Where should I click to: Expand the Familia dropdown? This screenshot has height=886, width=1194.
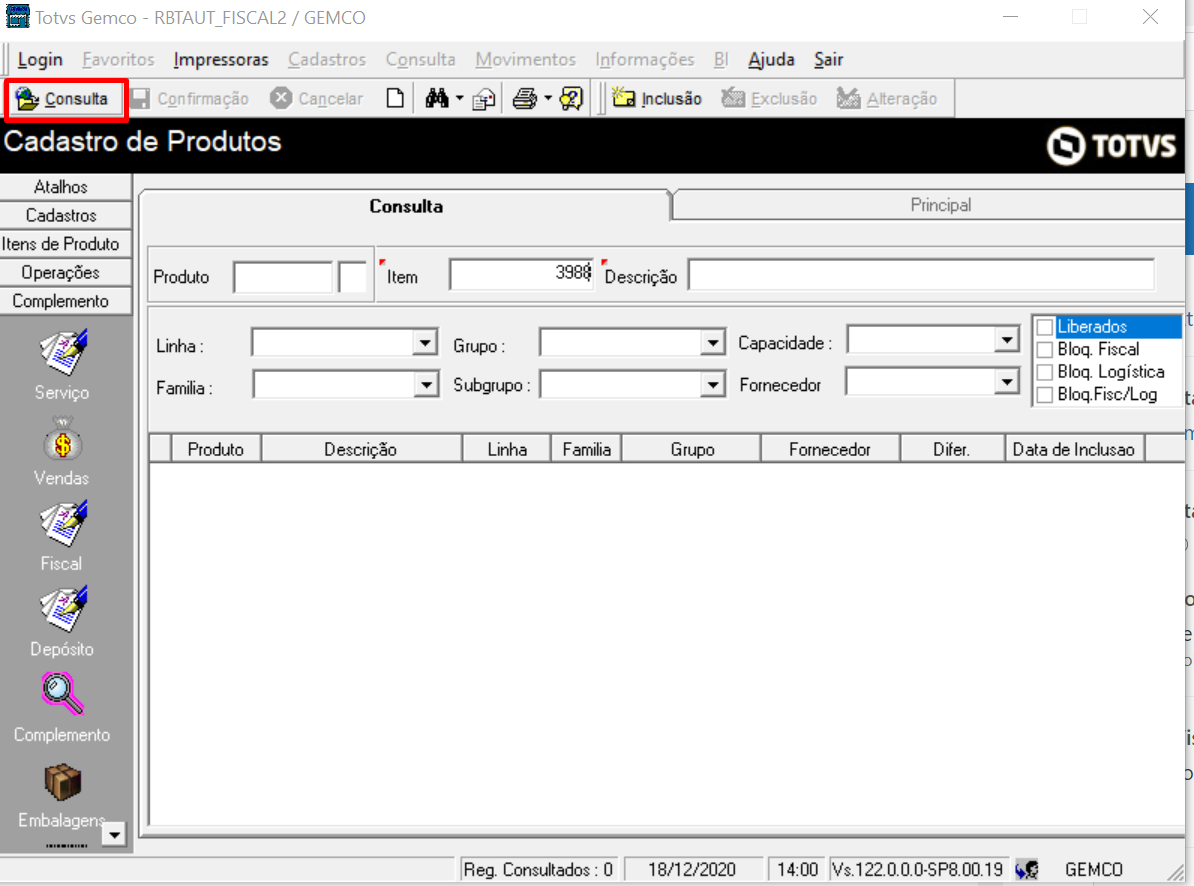426,385
